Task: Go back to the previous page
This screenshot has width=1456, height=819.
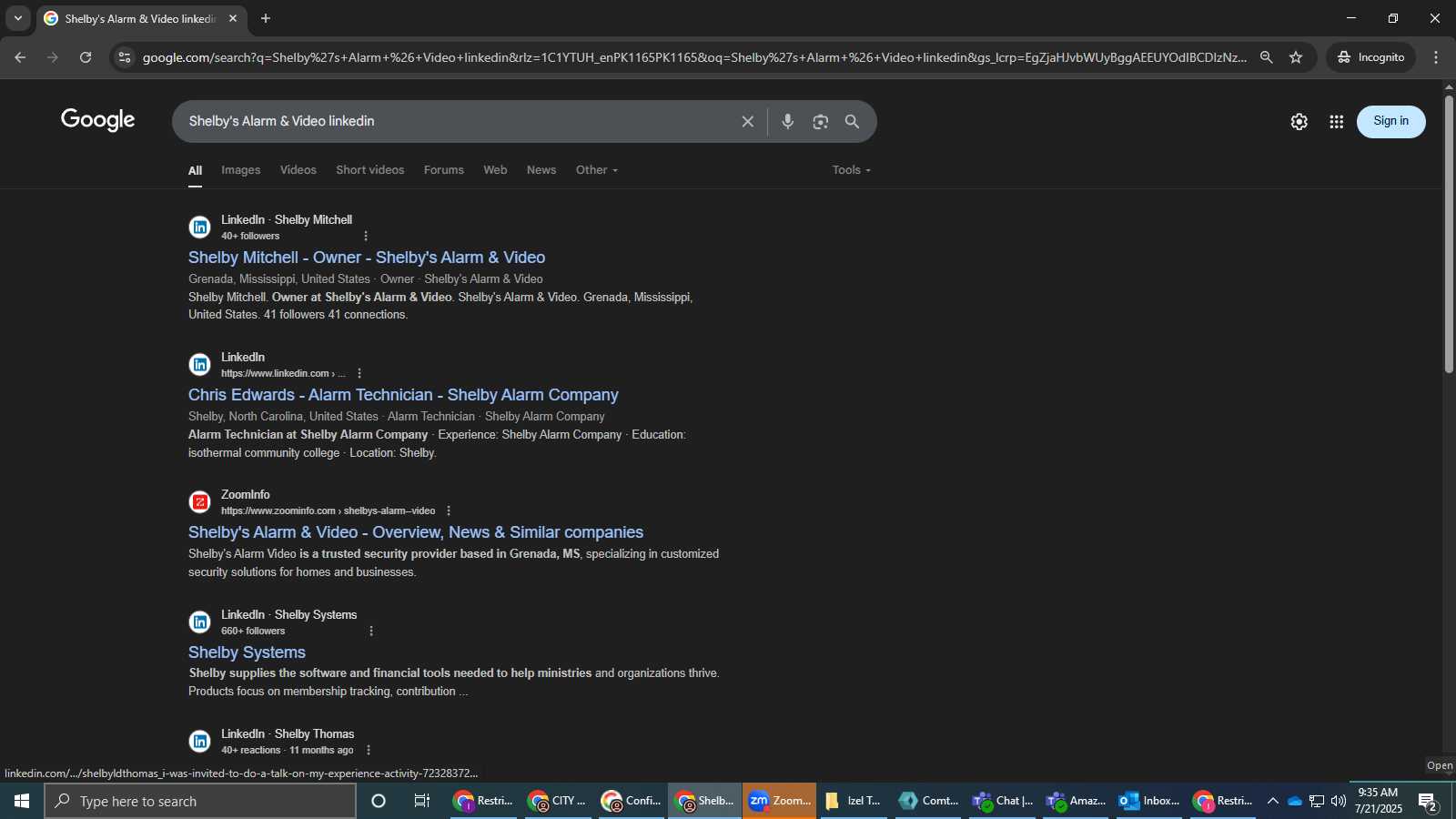Action: pos(20,57)
